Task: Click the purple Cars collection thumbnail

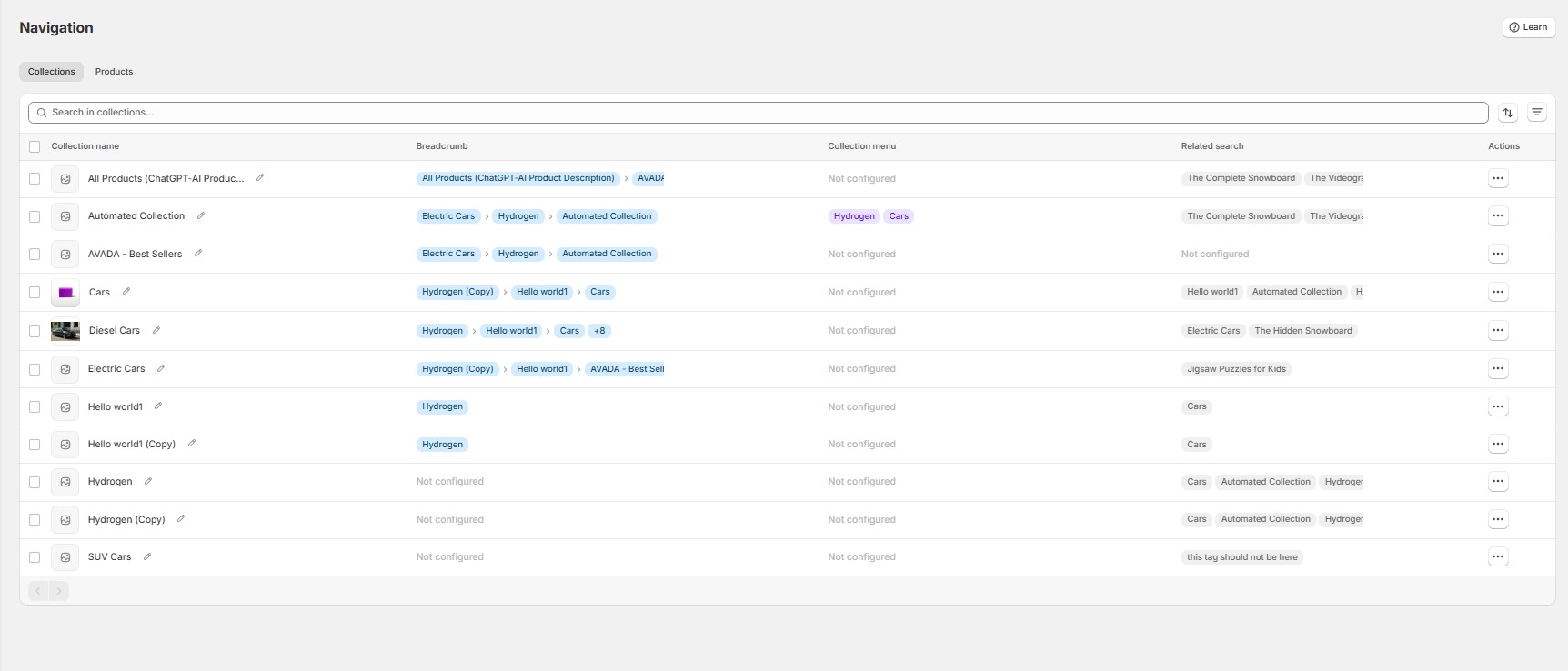Action: pos(65,293)
